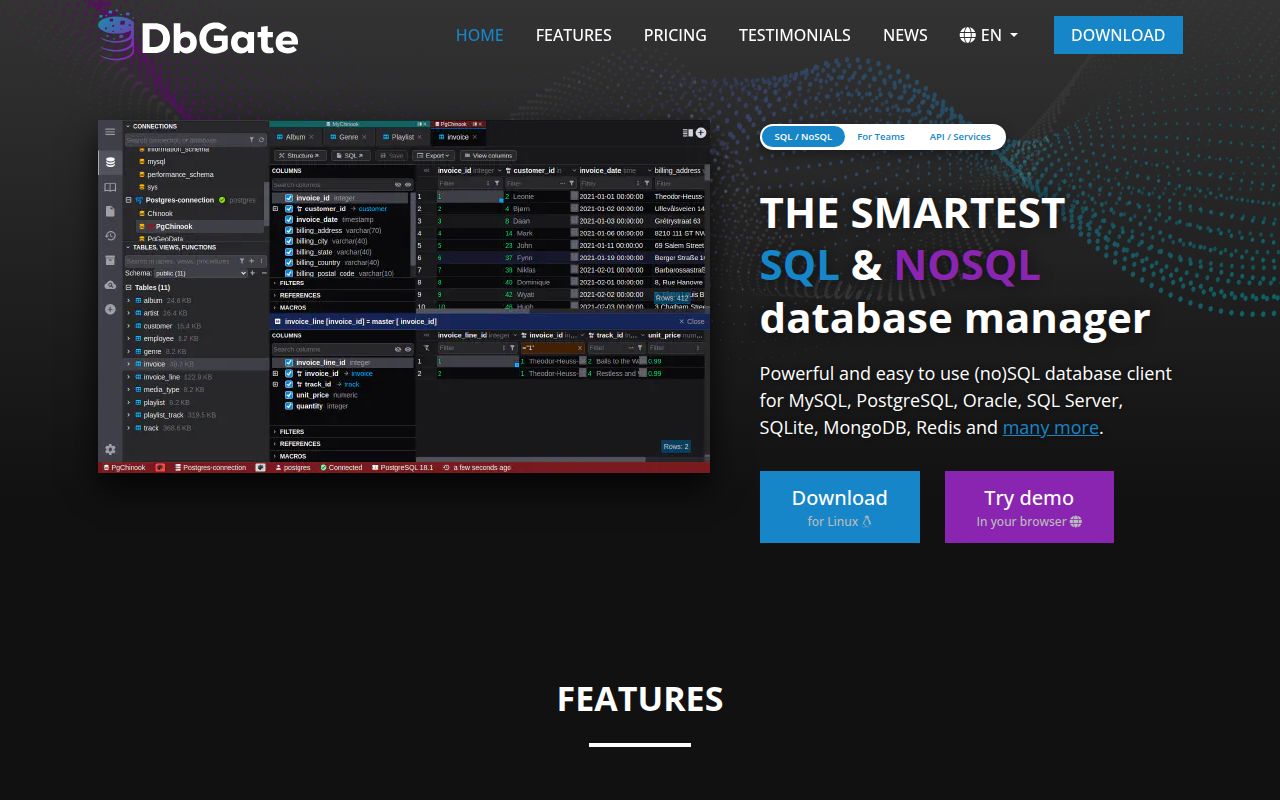The width and height of the screenshot is (1280, 800).
Task: Click the Rows: 412 indicator
Action: click(x=672, y=298)
